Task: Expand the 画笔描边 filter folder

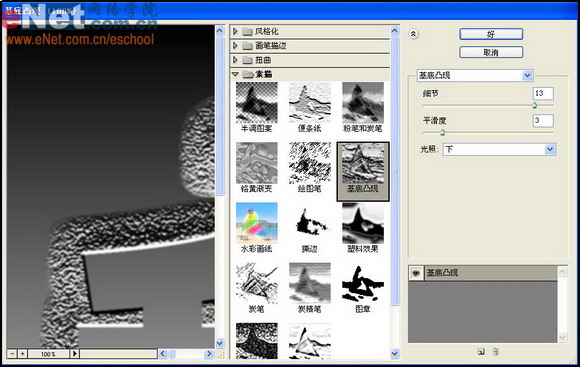Action: click(235, 46)
